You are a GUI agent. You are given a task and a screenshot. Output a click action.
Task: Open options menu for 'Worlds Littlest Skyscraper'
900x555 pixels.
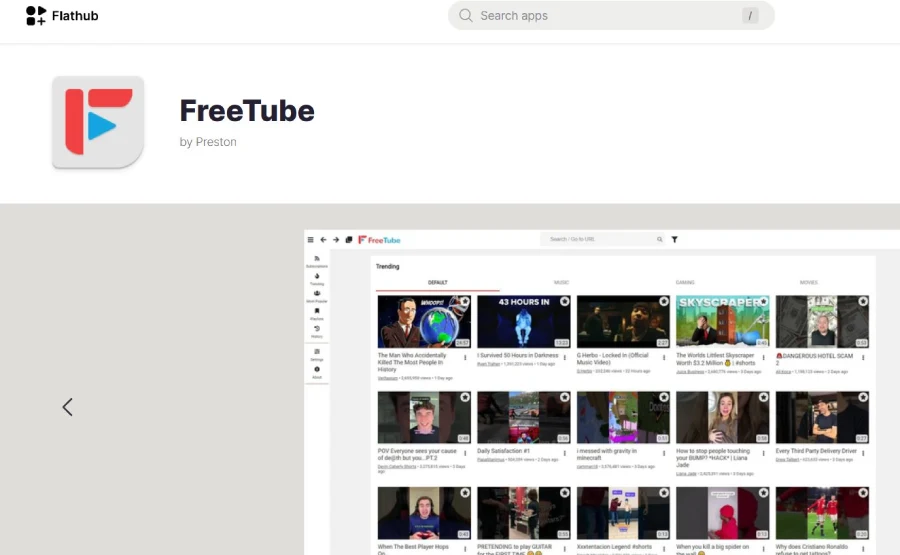(763, 358)
